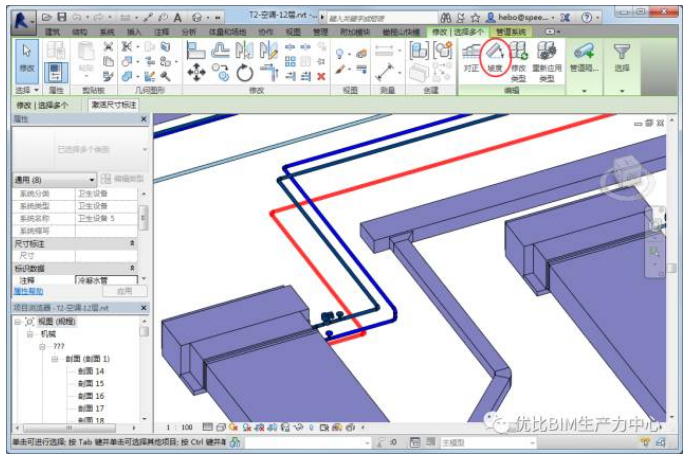Select 剖面 14 in project browser
The image size is (695, 461).
coord(90,371)
